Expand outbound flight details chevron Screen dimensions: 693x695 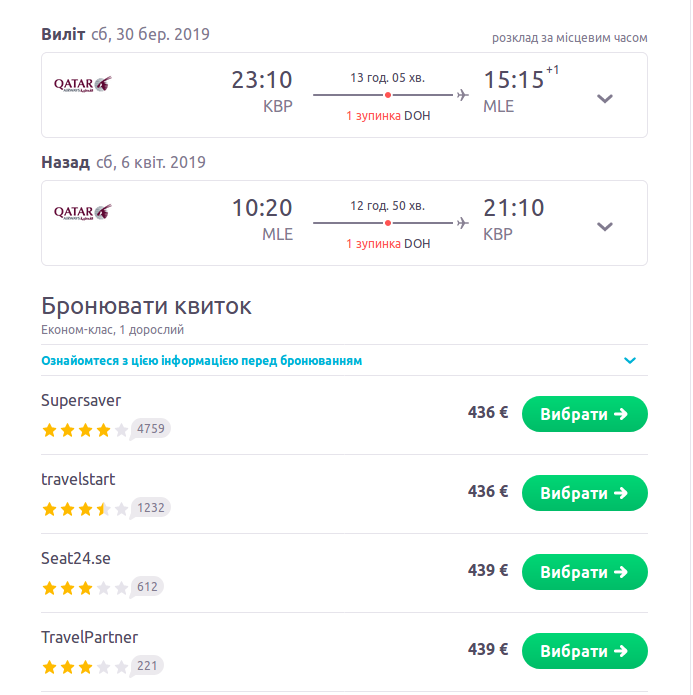604,98
